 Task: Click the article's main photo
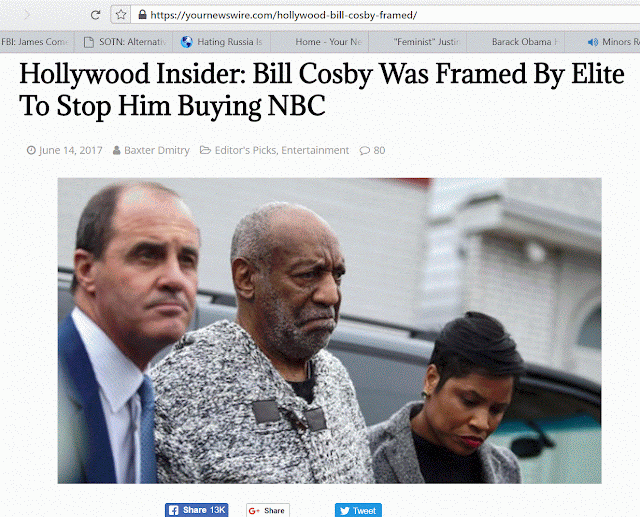pos(329,331)
